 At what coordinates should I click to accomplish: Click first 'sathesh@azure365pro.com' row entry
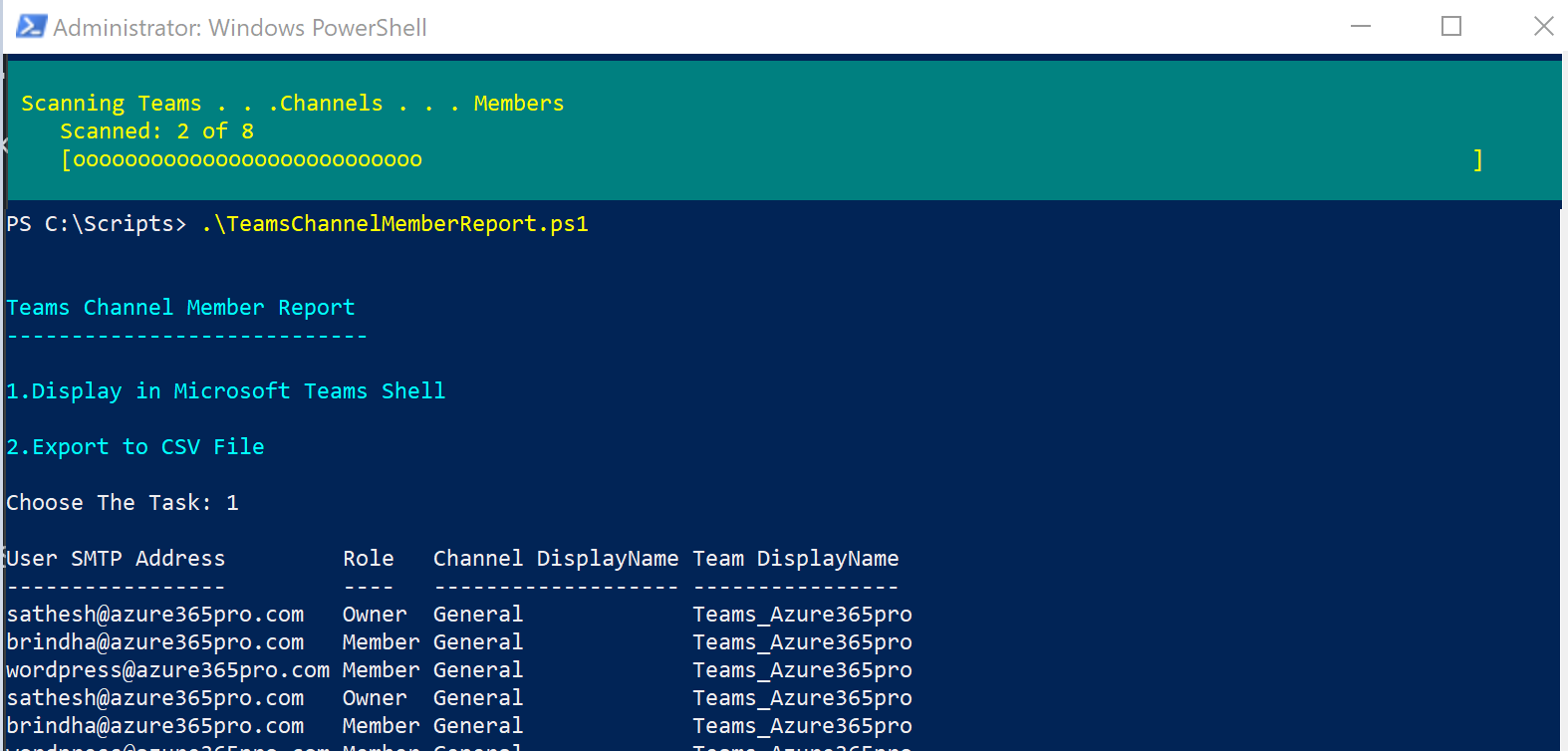pos(155,615)
